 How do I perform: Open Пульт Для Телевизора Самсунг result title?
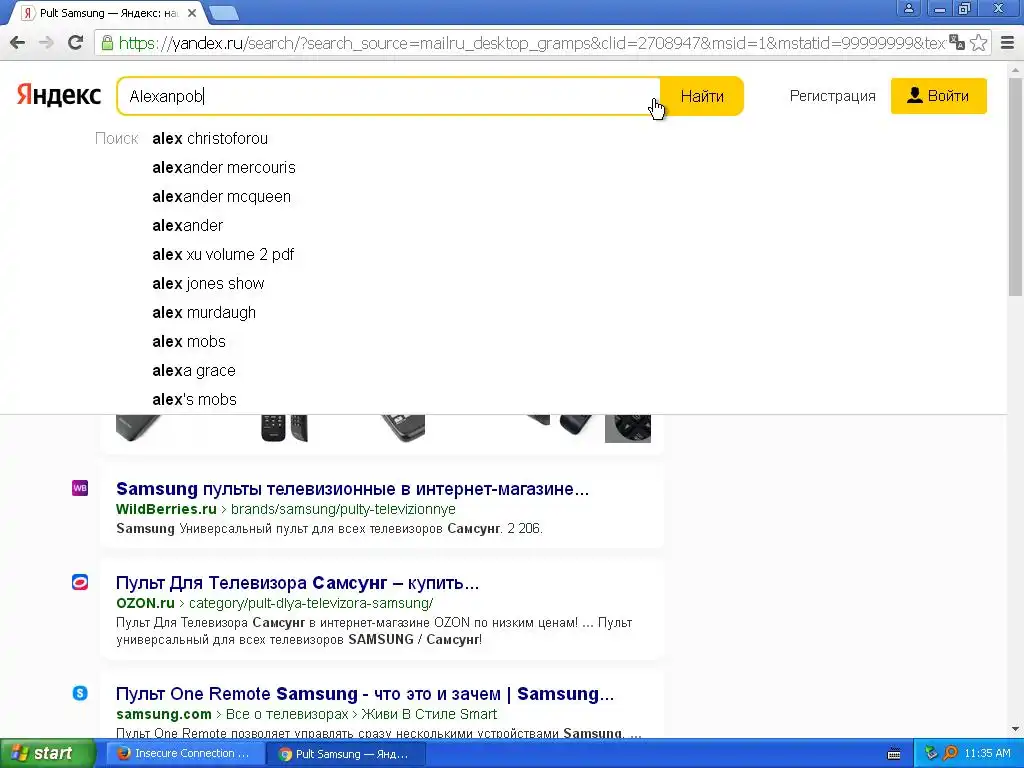(x=297, y=583)
